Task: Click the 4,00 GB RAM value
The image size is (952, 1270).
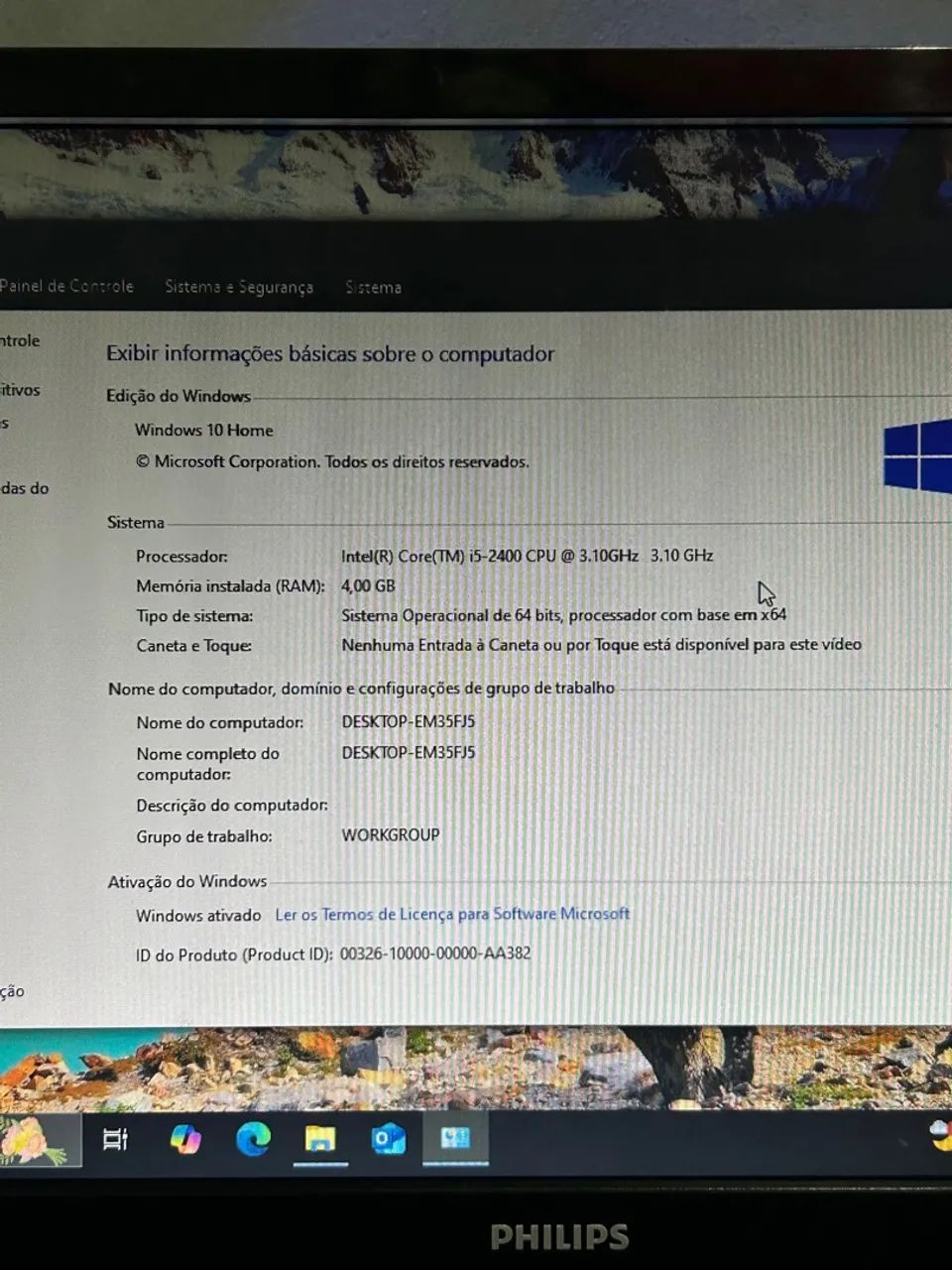Action: [368, 585]
